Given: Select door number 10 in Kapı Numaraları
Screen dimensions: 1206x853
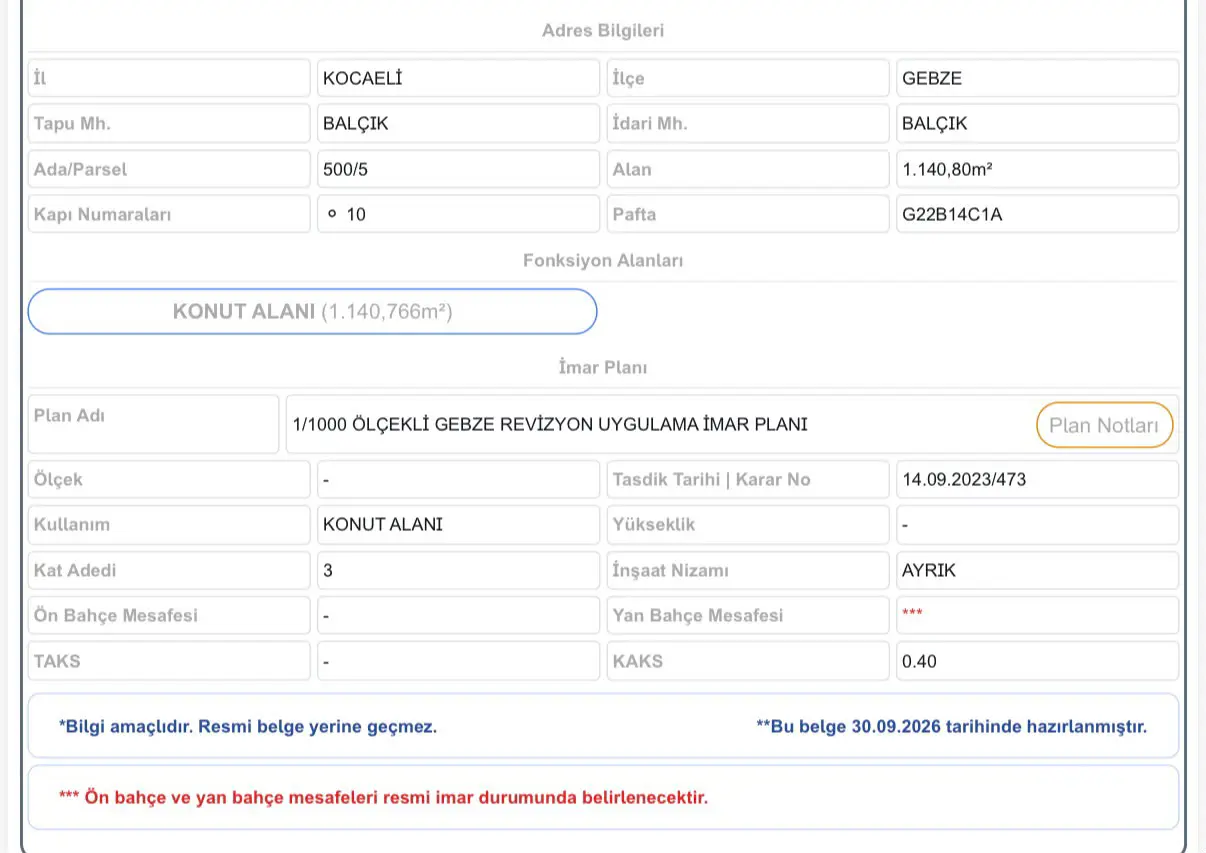Looking at the screenshot, I should 356,214.
